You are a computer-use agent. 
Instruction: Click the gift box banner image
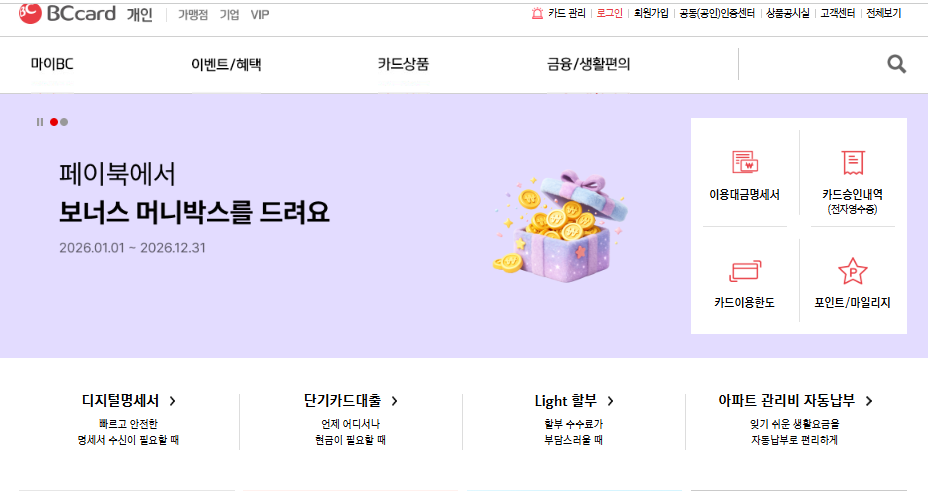click(x=560, y=227)
